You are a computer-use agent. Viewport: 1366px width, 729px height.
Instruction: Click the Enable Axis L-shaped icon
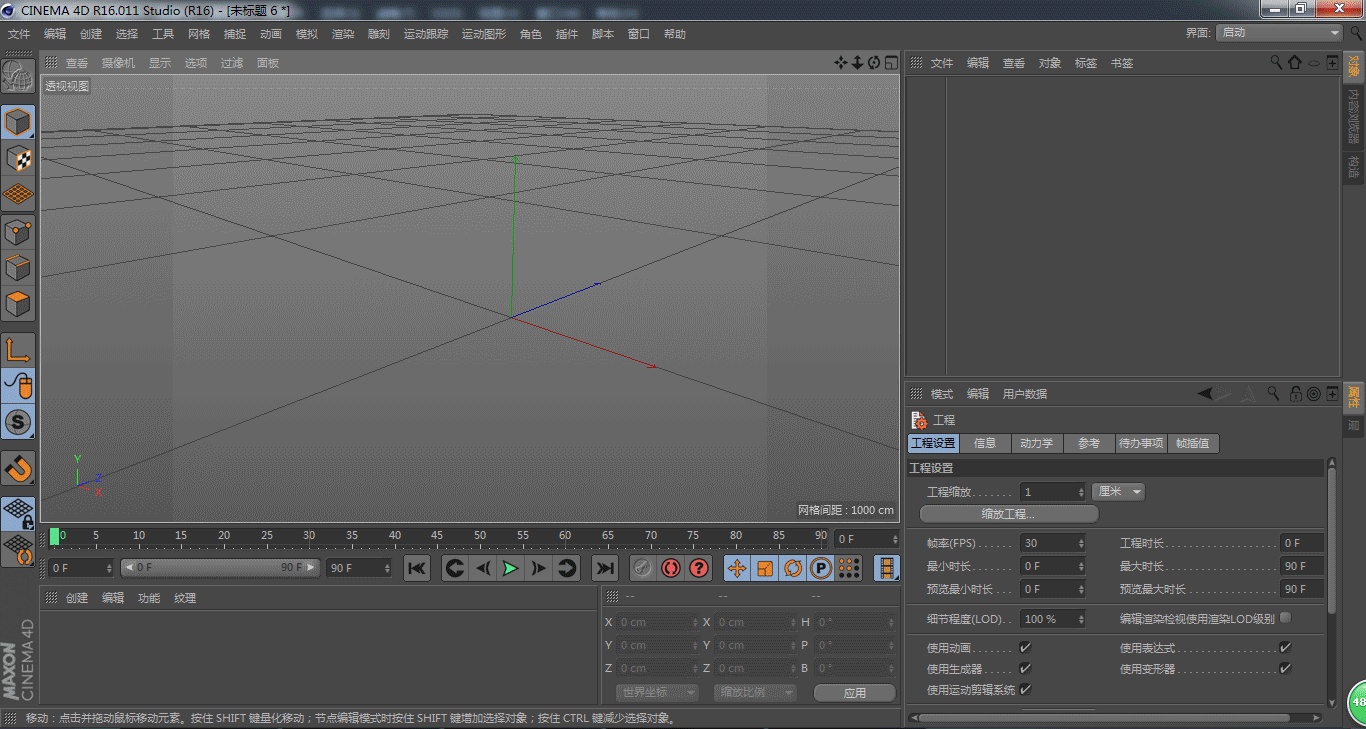[18, 350]
